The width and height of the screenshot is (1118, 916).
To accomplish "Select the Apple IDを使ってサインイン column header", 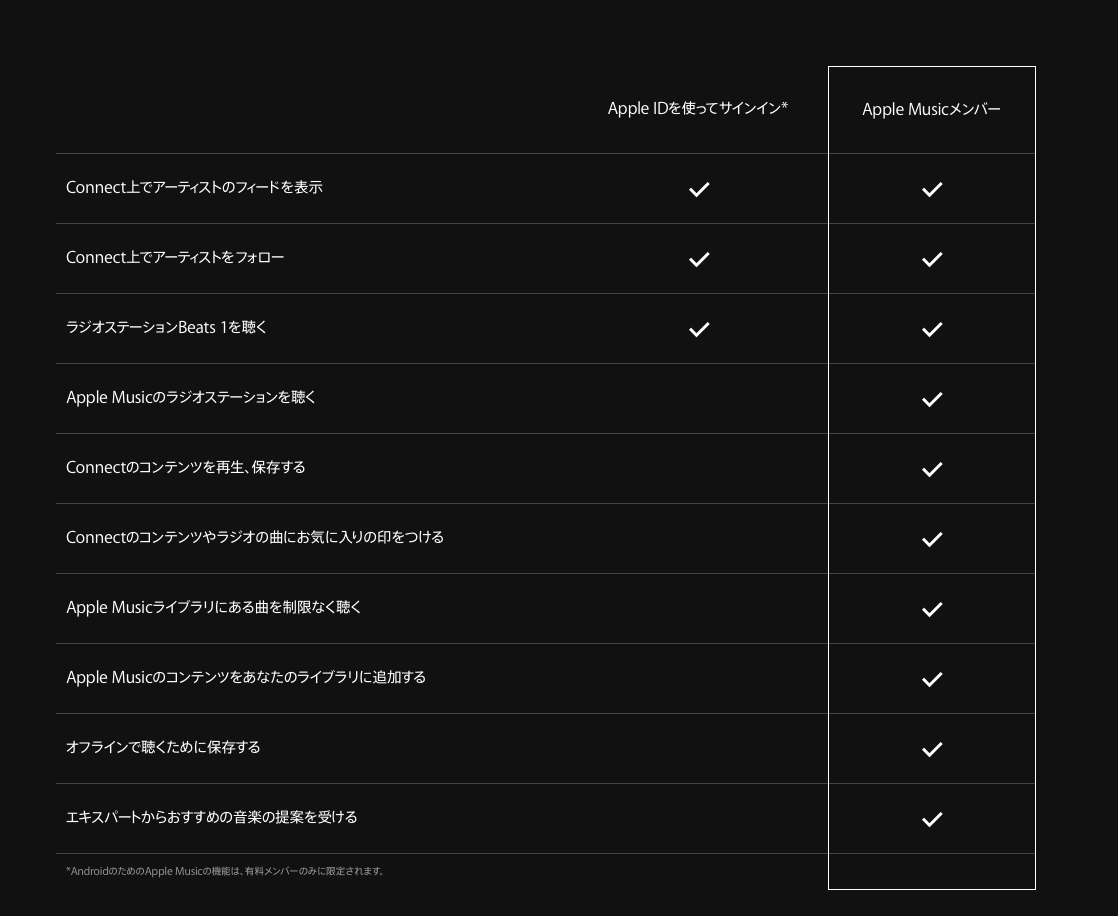I will coord(697,108).
